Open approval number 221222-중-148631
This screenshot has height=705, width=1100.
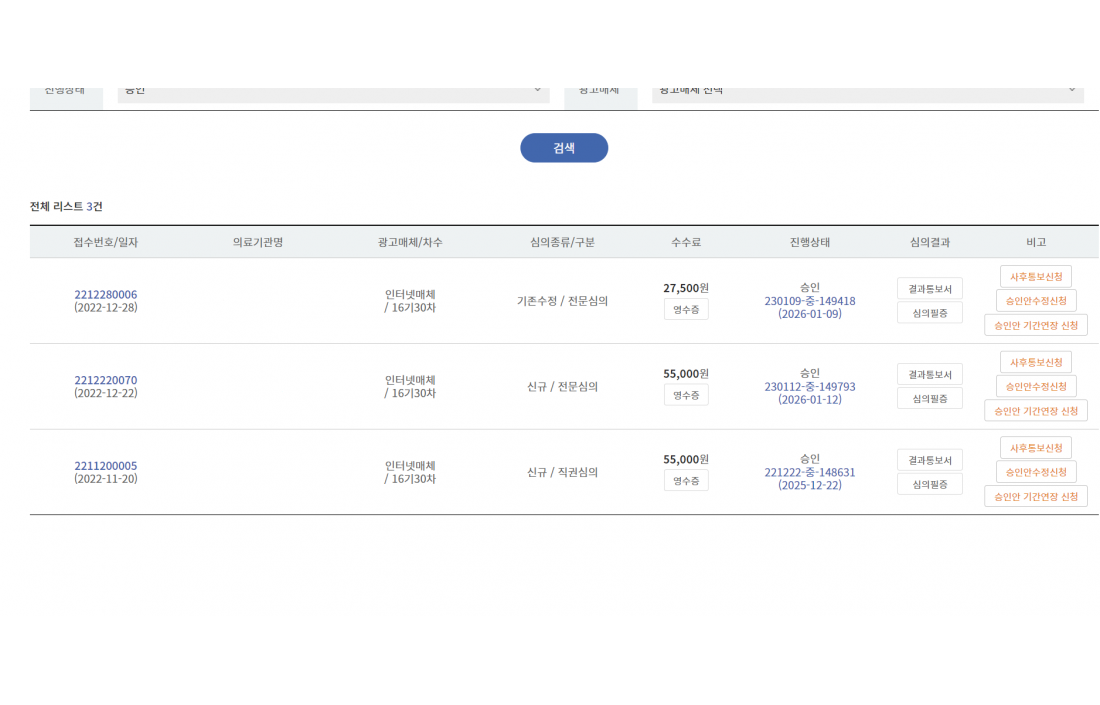pos(809,473)
